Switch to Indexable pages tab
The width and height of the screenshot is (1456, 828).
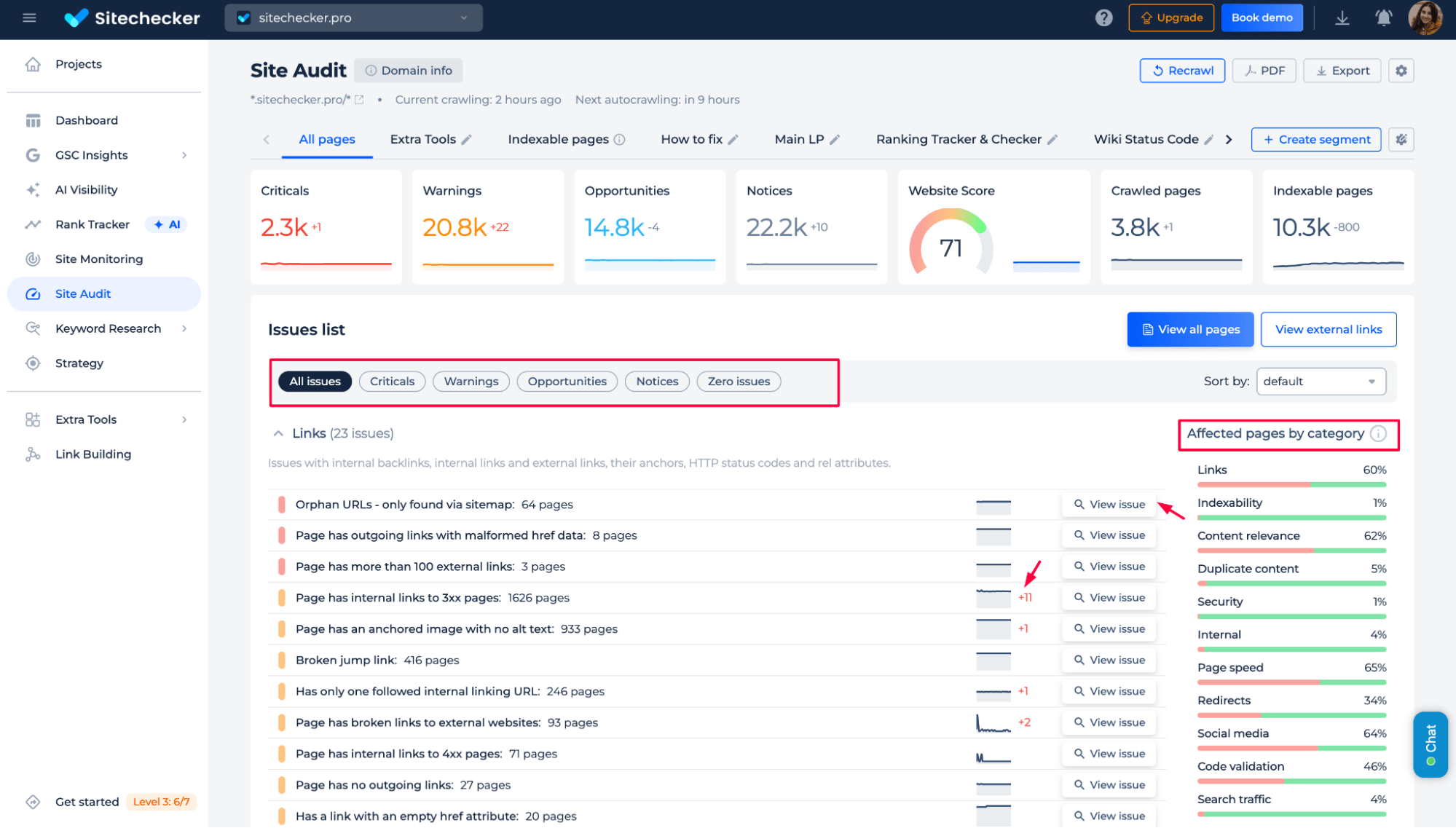click(x=558, y=139)
